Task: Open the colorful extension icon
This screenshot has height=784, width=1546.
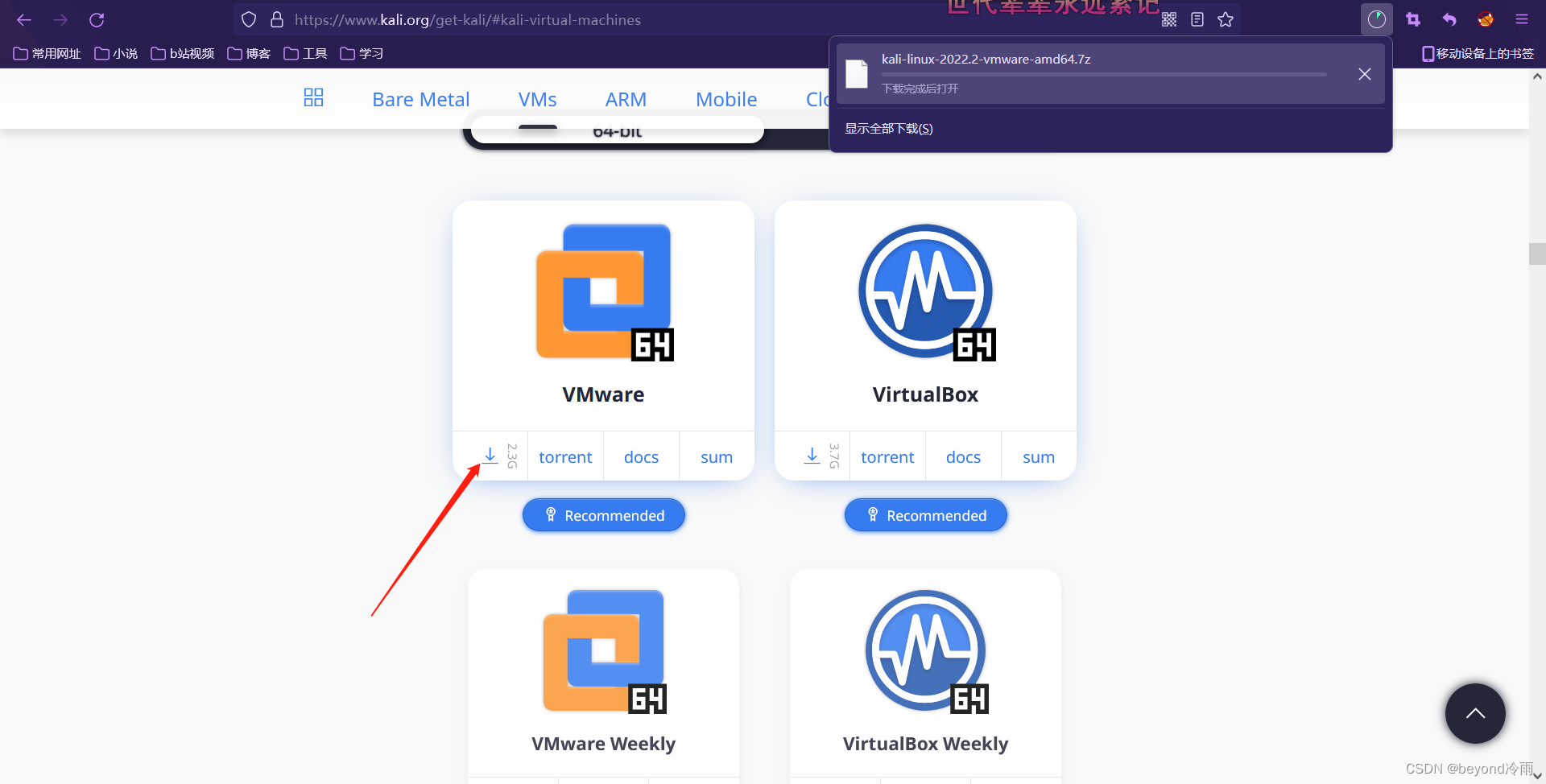Action: click(x=1486, y=20)
